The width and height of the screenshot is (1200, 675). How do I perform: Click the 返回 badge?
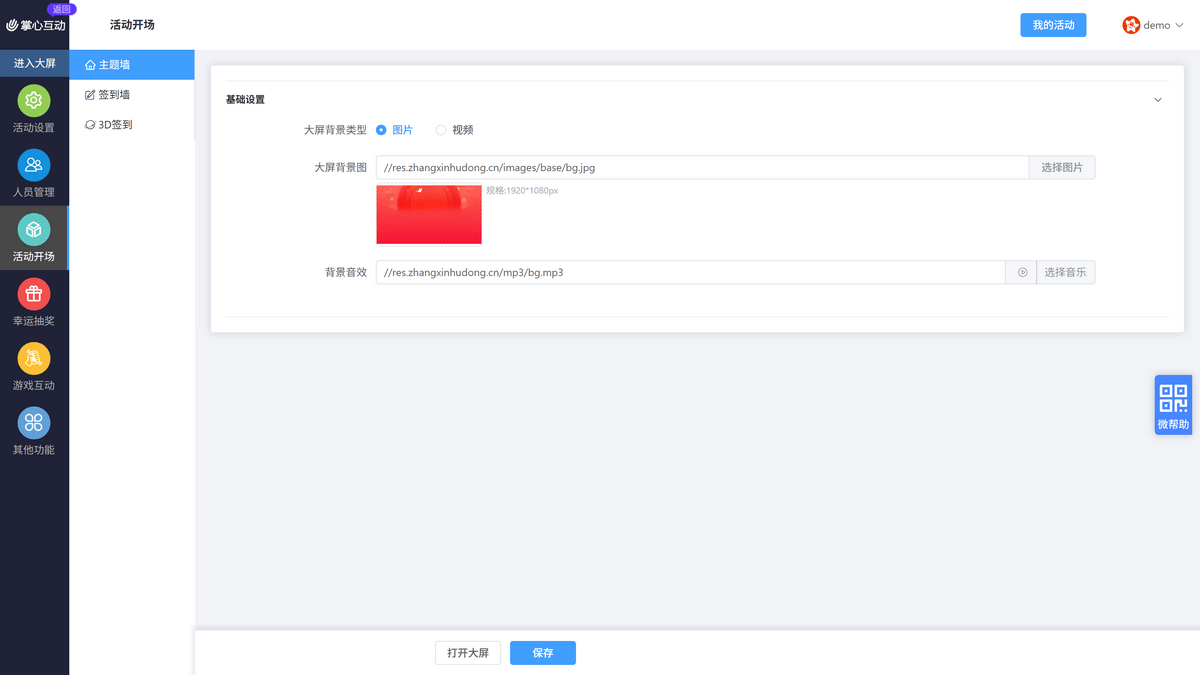point(61,8)
